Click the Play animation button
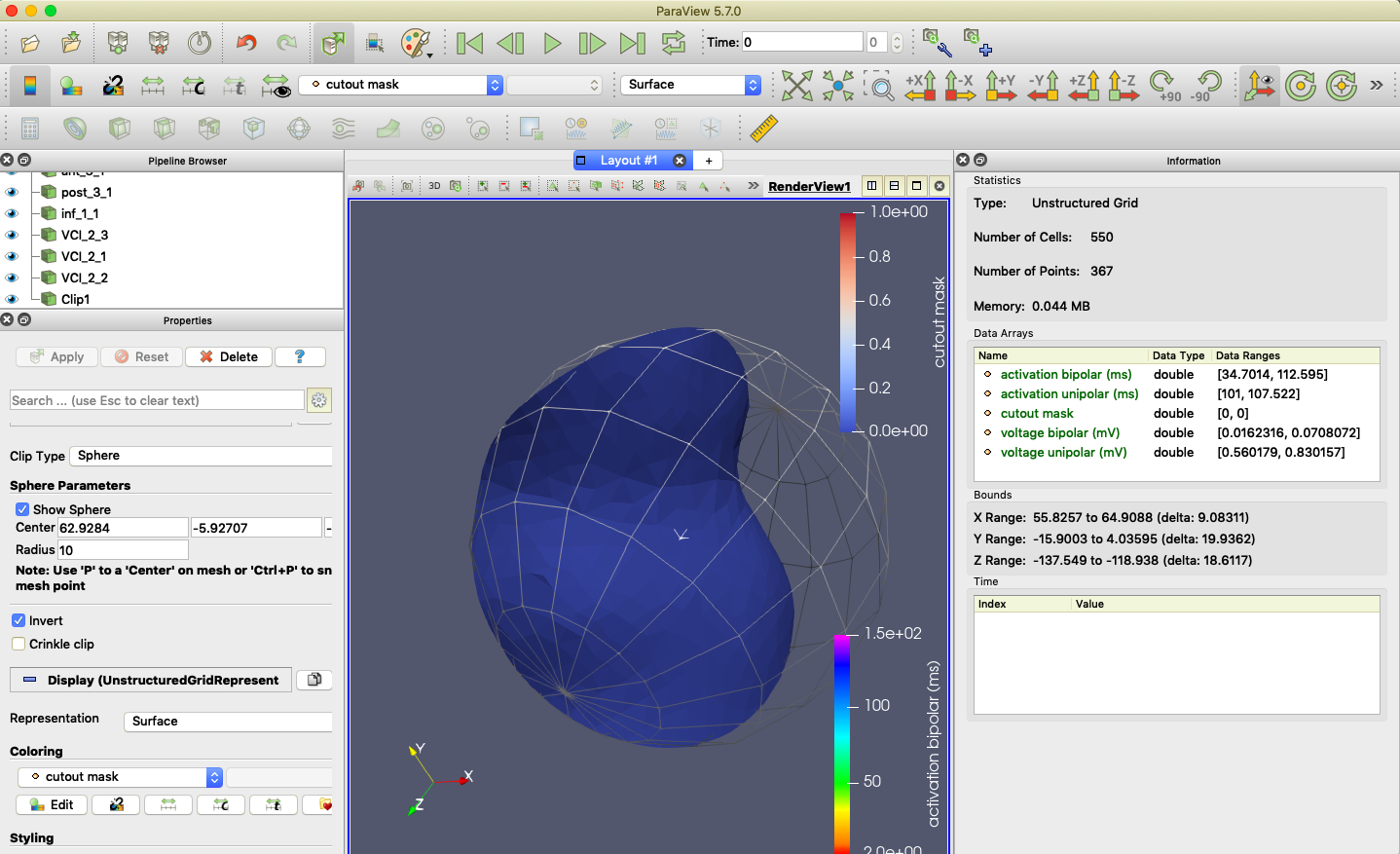This screenshot has height=854, width=1400. [552, 43]
